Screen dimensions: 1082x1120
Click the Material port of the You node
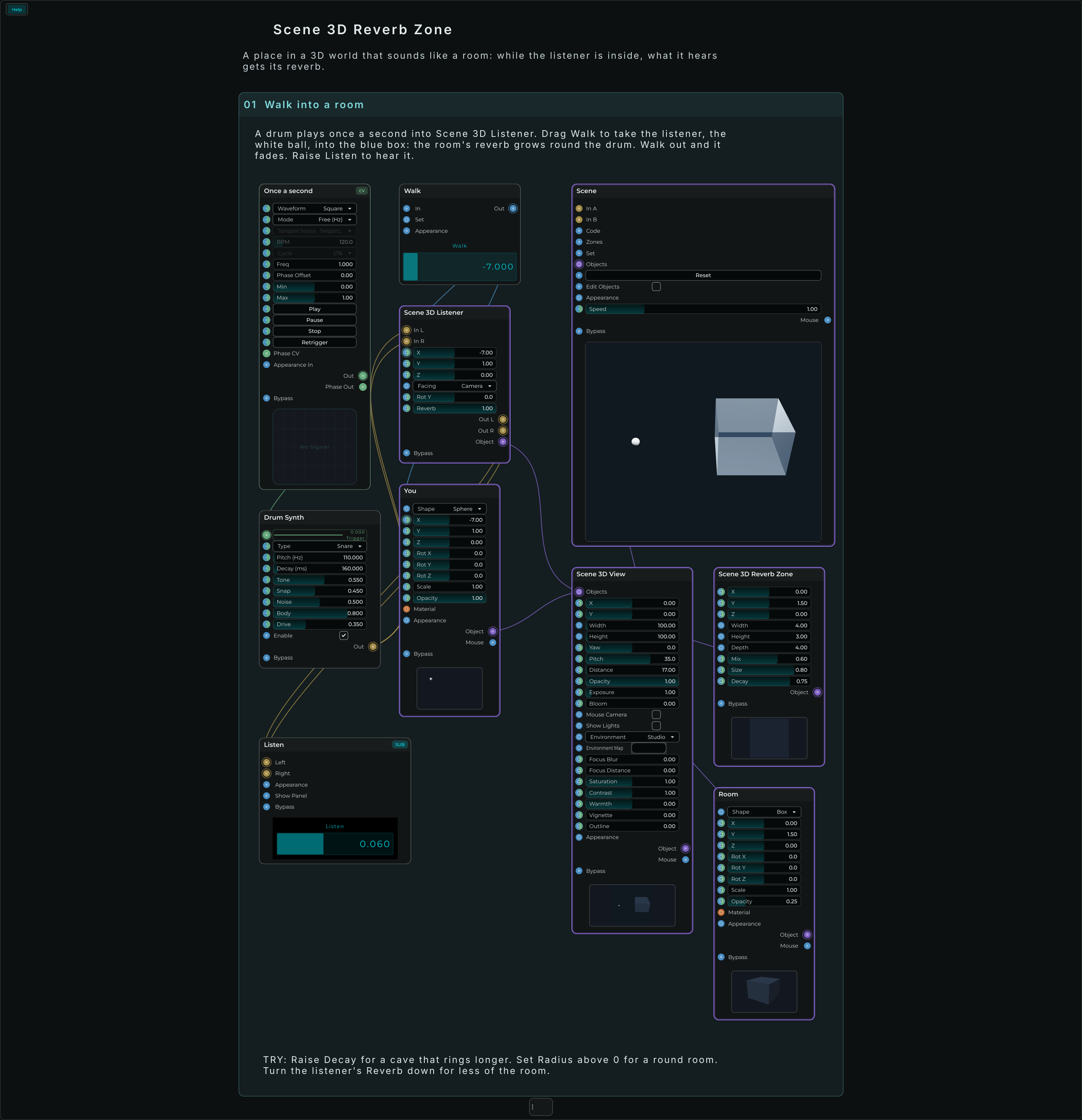click(407, 609)
